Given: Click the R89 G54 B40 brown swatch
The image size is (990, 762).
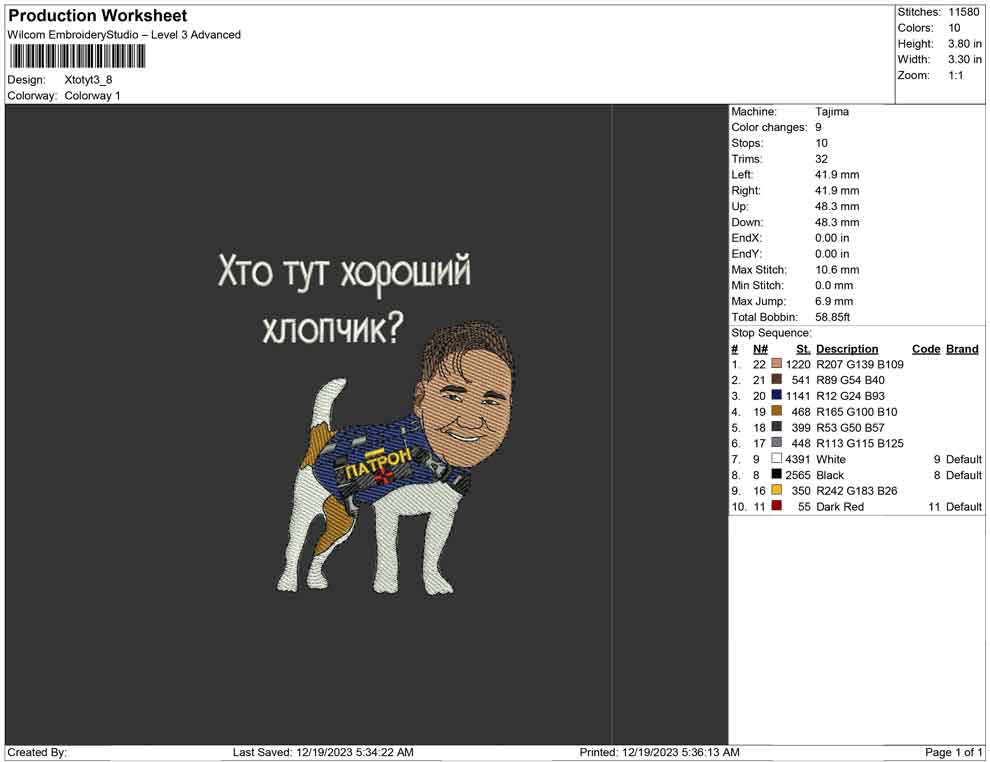Looking at the screenshot, I should point(777,379).
